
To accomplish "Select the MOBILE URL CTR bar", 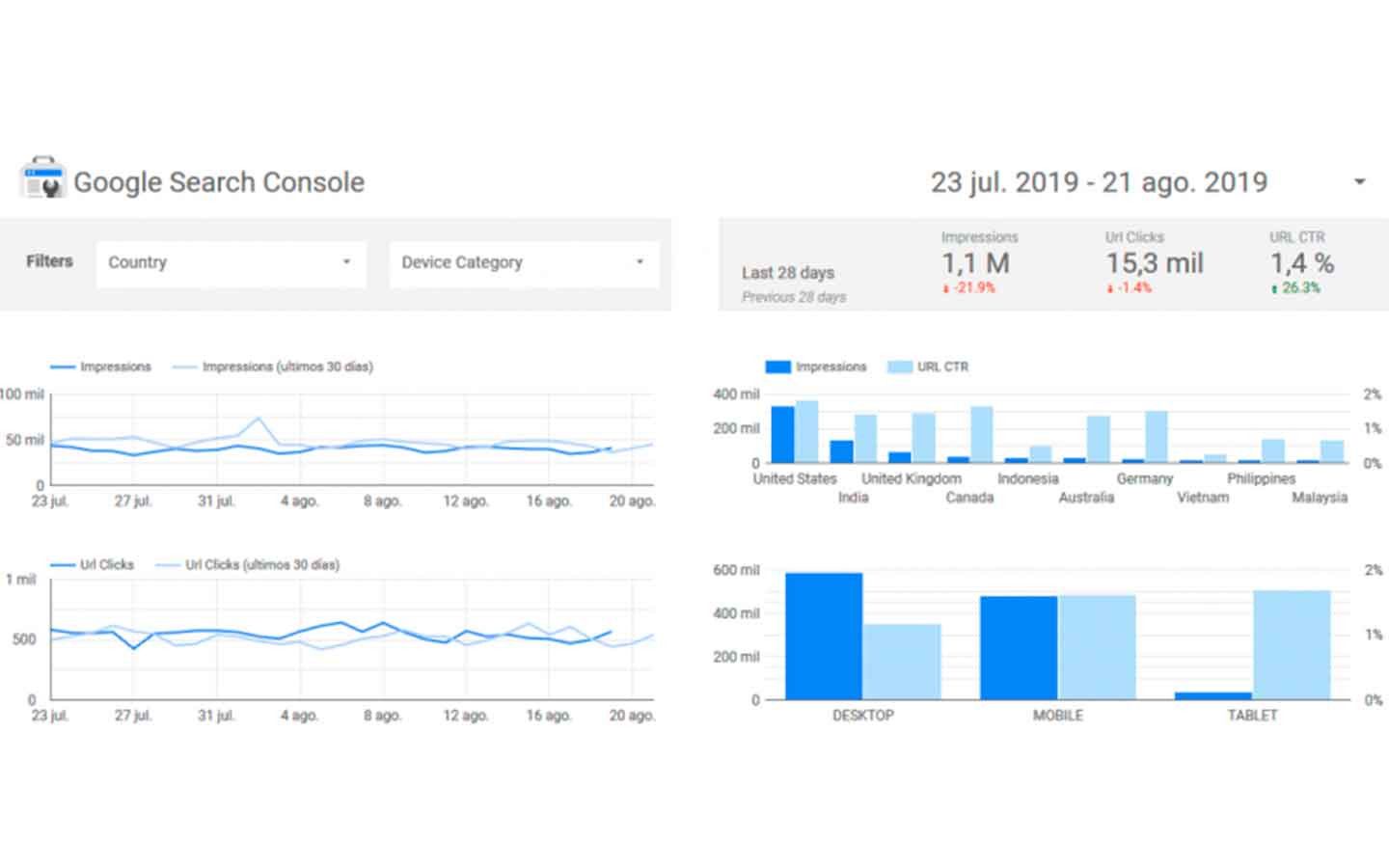I will tap(1097, 648).
